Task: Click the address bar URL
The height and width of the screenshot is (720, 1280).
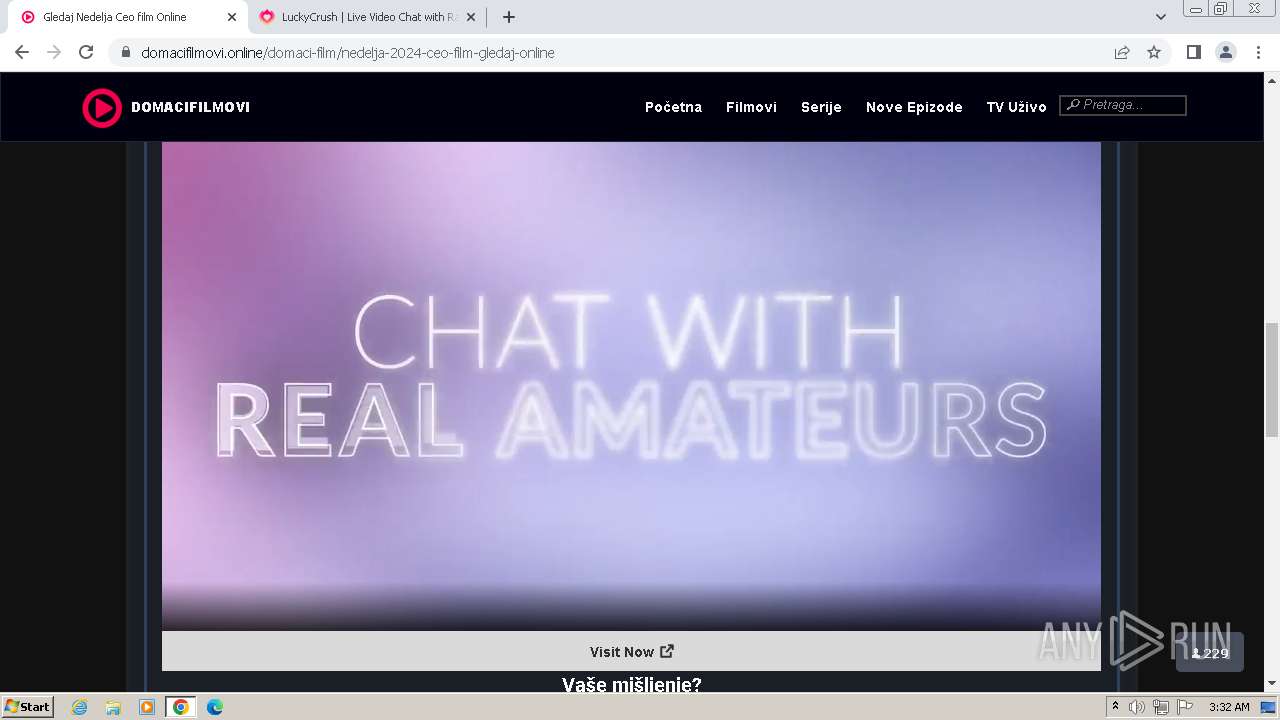Action: (x=348, y=53)
